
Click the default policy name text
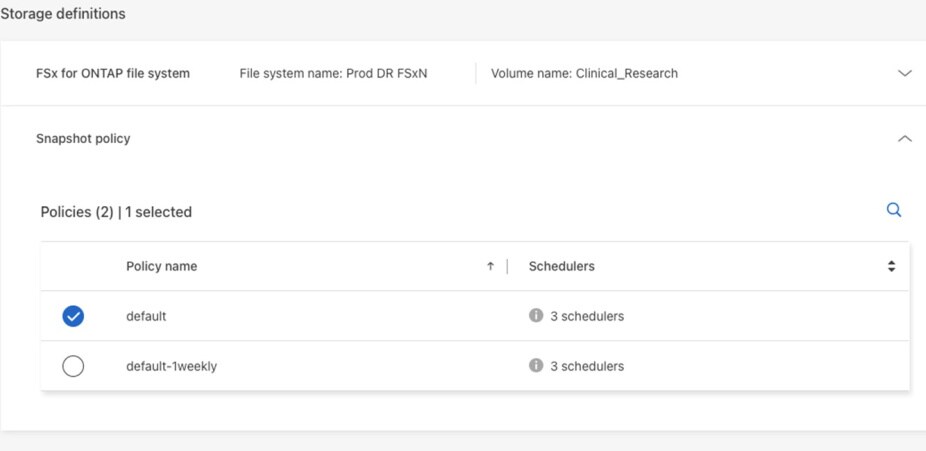(146, 316)
